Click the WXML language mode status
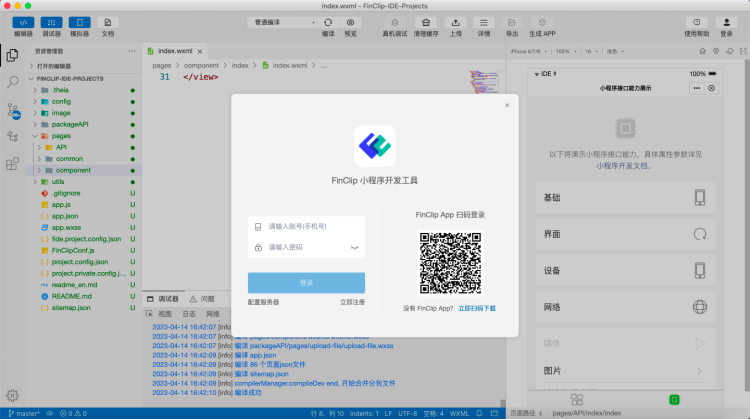Image resolution: width=750 pixels, height=419 pixels. point(459,413)
